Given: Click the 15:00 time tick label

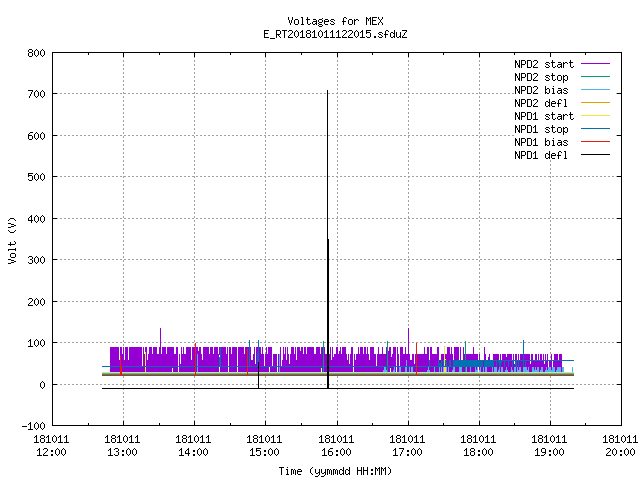Looking at the screenshot, I should coord(264,453).
